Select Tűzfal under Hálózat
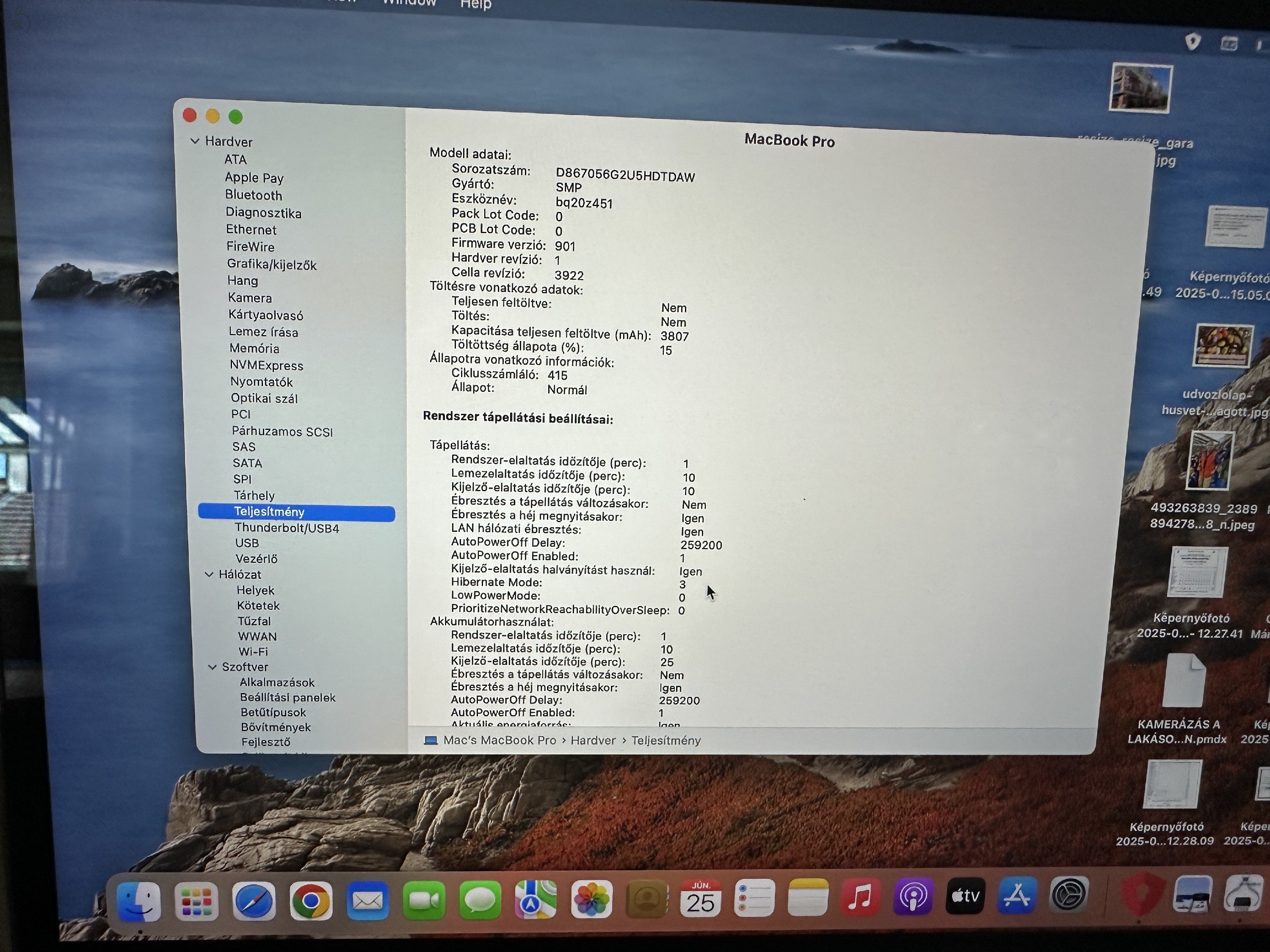Image resolution: width=1270 pixels, height=952 pixels. click(254, 621)
